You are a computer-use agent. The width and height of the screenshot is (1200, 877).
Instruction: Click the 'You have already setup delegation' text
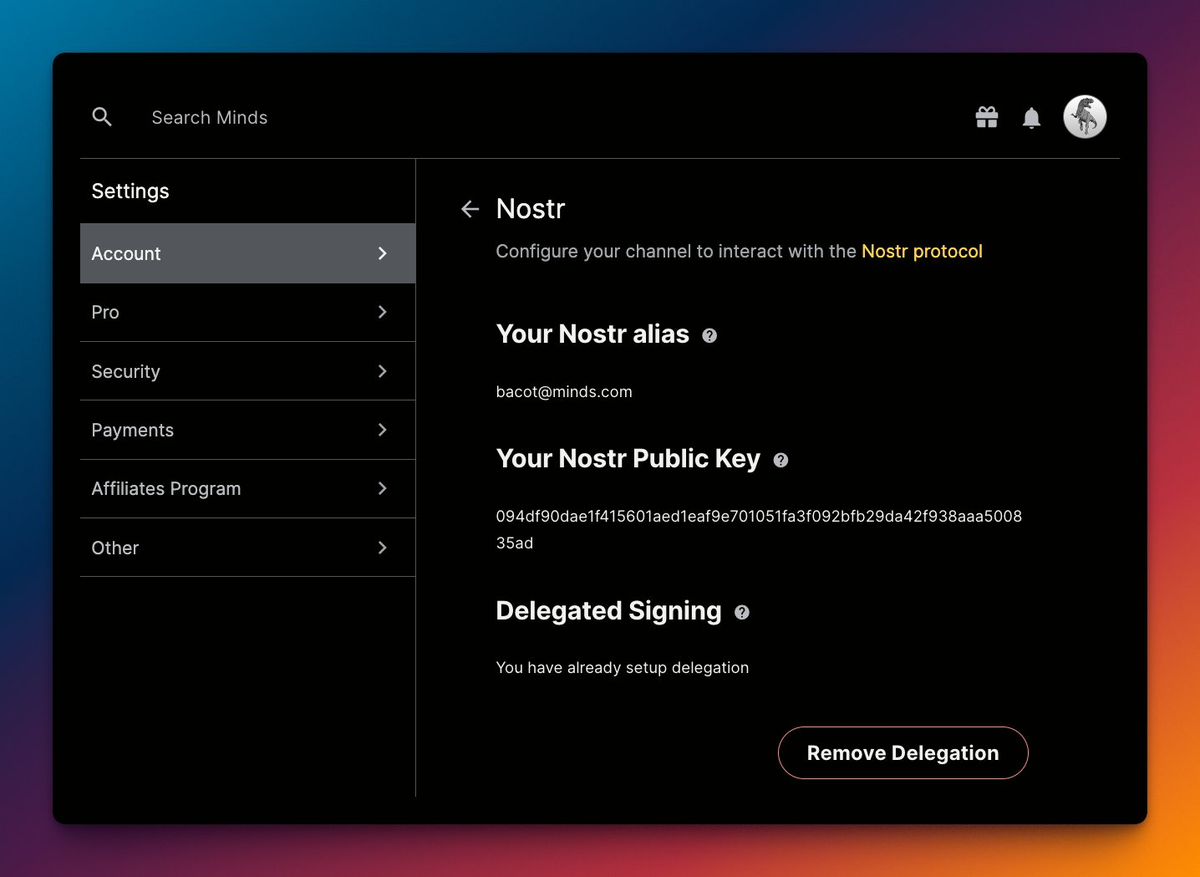pyautogui.click(x=622, y=667)
